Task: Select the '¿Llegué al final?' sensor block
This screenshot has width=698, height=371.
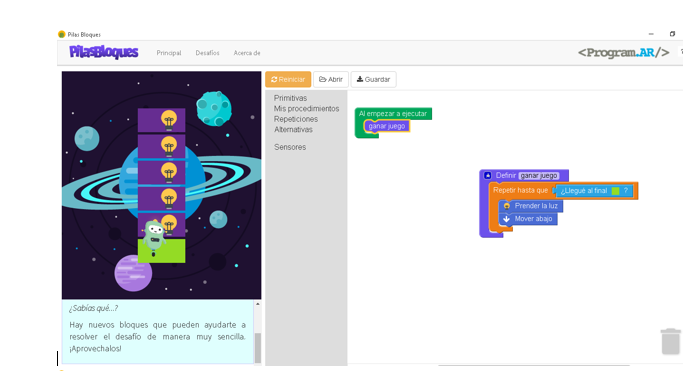Action: point(594,191)
